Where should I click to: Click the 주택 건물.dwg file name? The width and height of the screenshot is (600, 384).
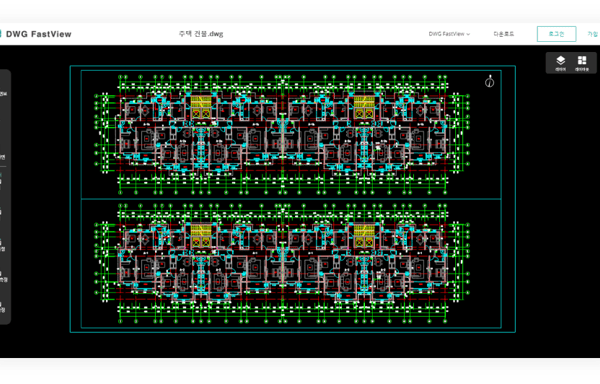(x=201, y=34)
